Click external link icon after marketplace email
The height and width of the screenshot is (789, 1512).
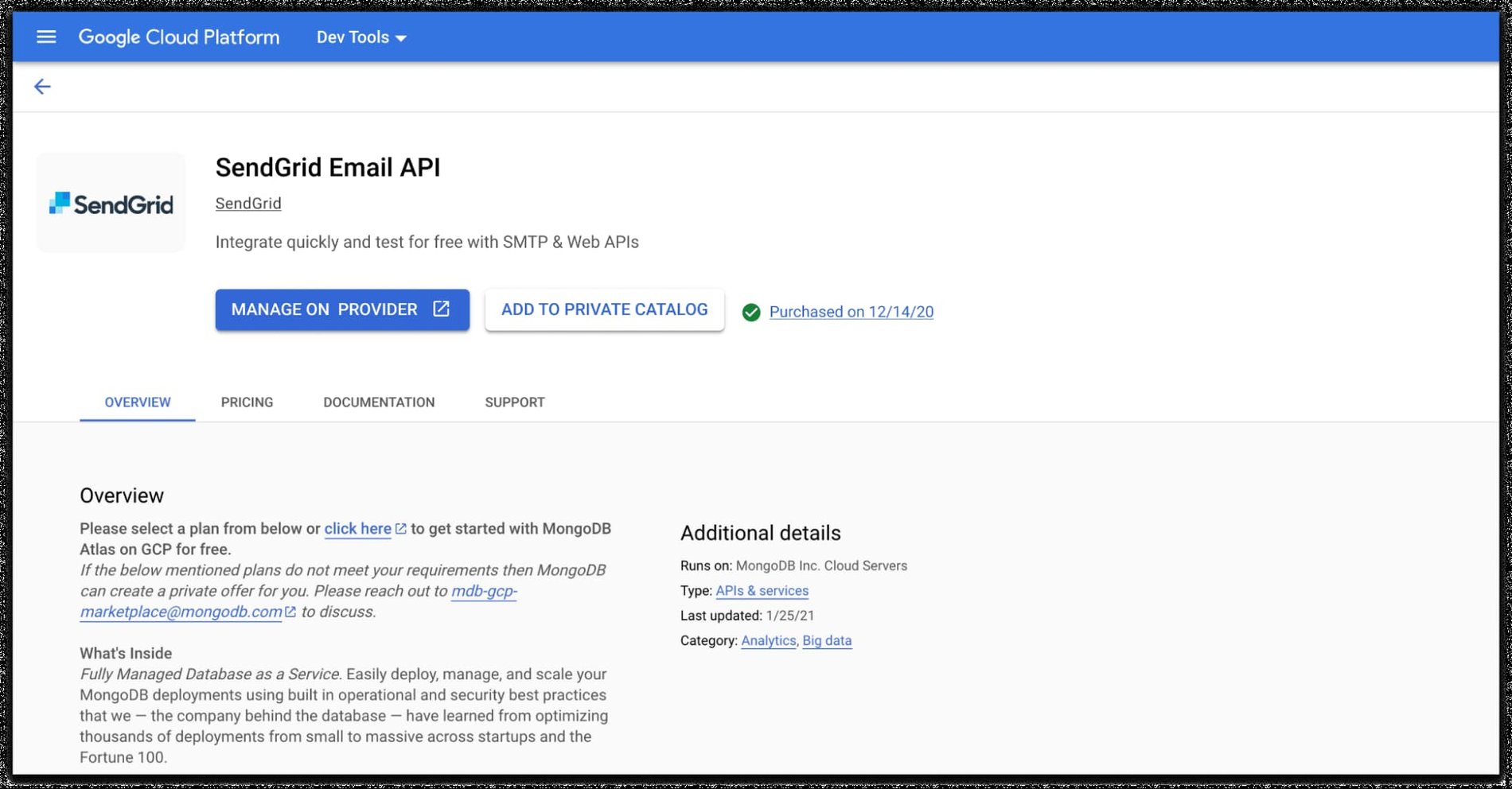tap(290, 612)
